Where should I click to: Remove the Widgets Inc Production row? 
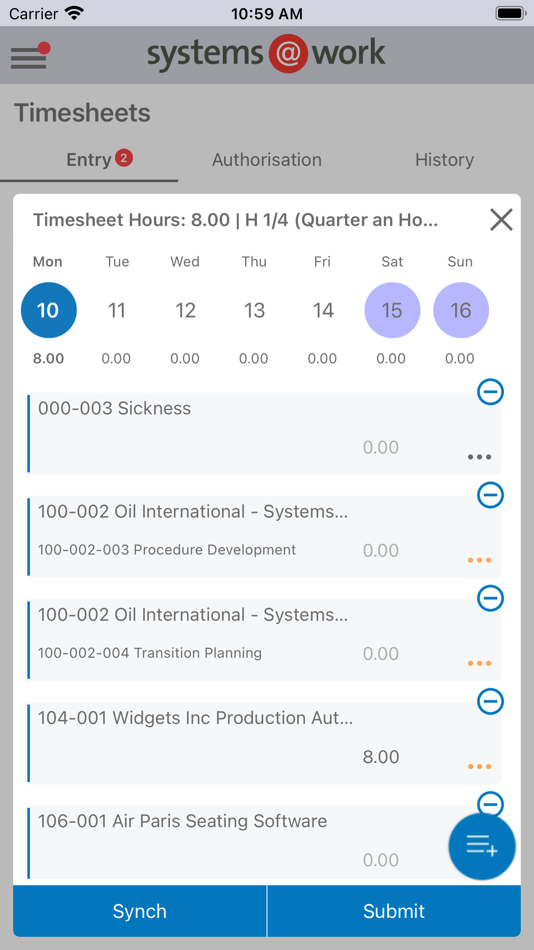click(x=490, y=701)
